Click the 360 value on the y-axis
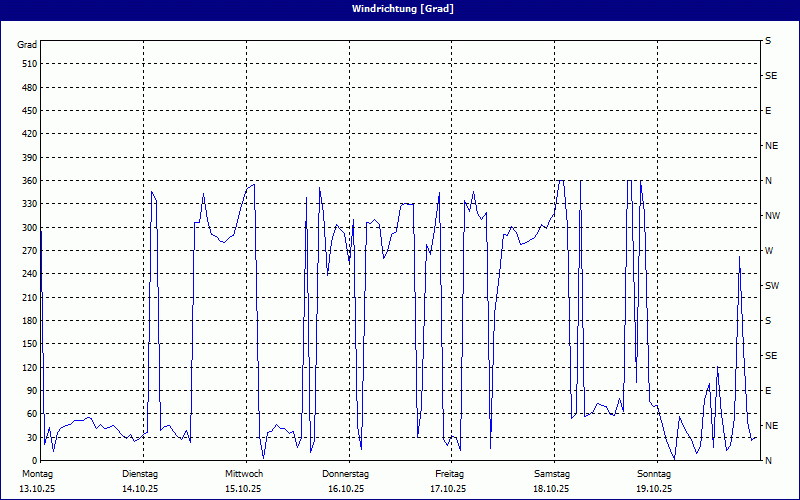This screenshot has width=800, height=500. click(x=28, y=181)
